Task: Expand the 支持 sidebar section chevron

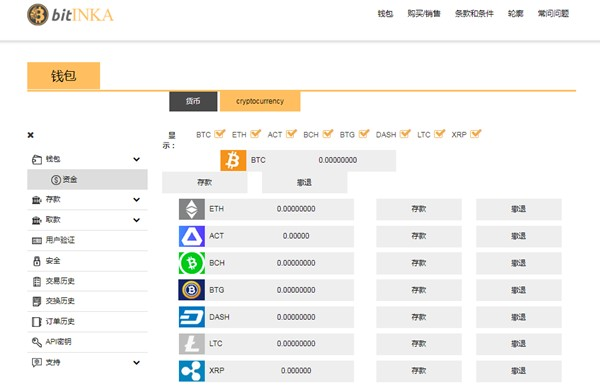Action: (x=137, y=362)
